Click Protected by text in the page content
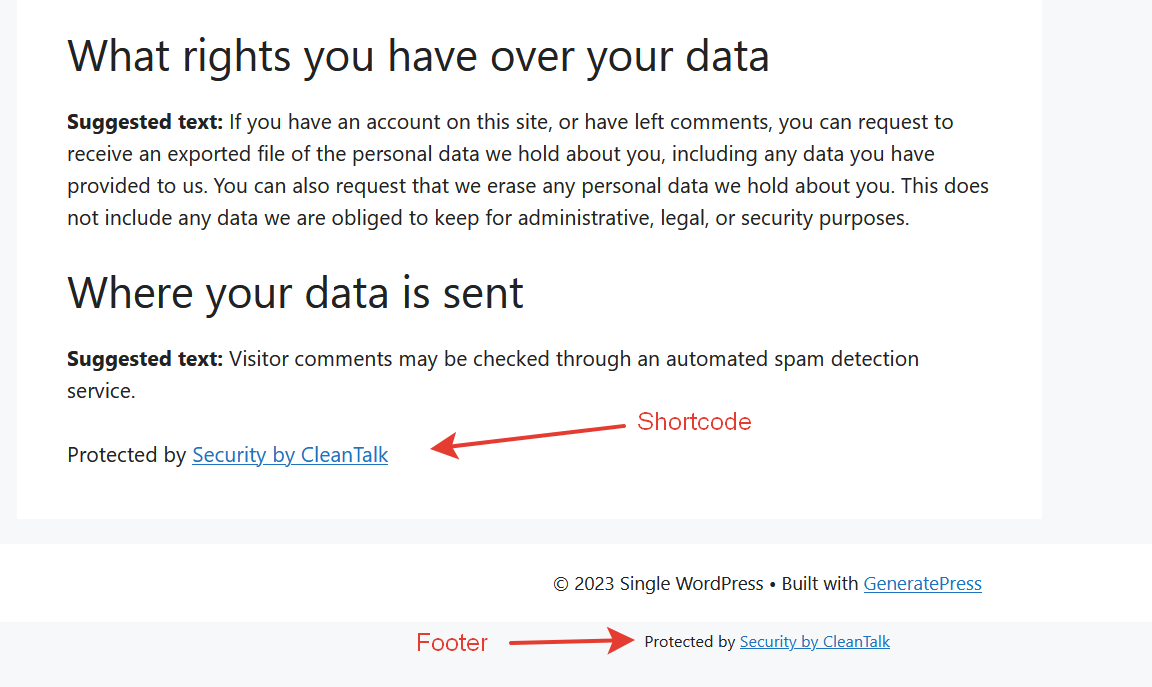 [126, 455]
